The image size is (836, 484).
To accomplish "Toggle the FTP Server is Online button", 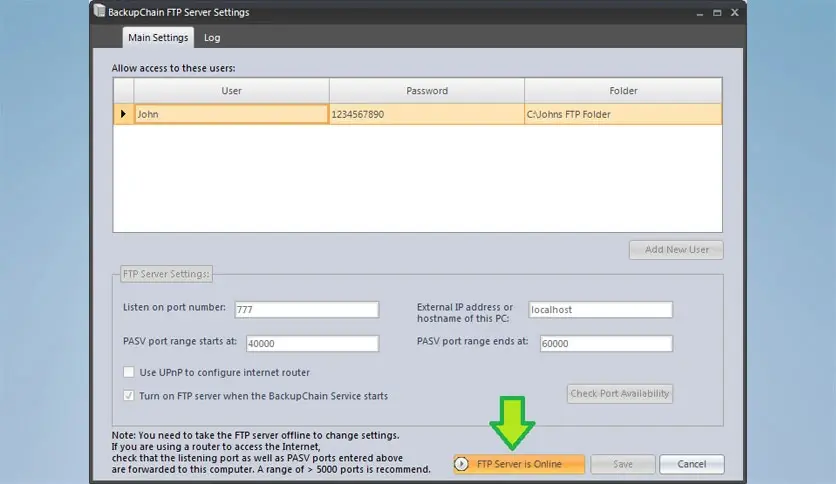I will point(519,464).
